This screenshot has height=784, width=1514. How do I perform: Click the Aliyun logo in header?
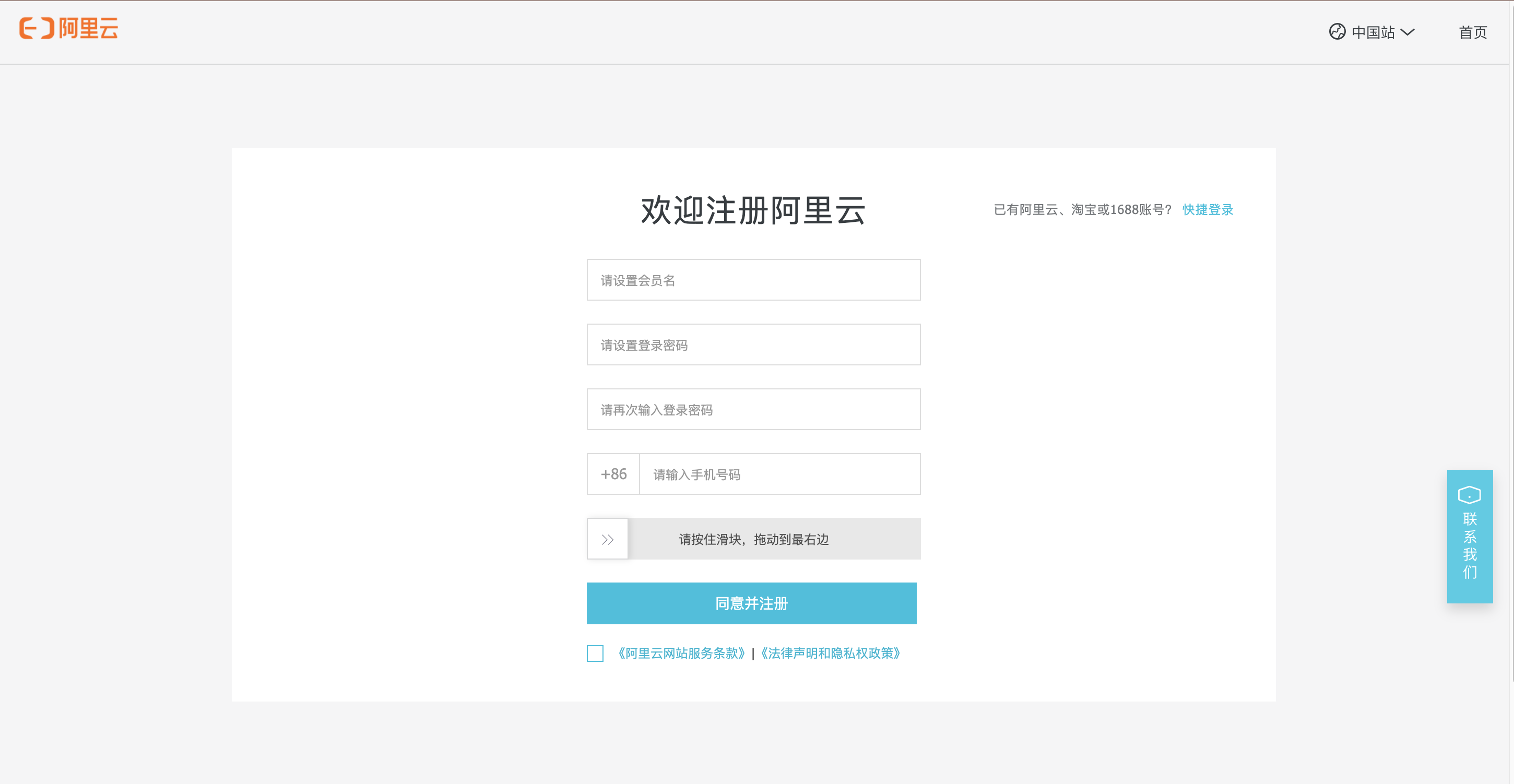[x=69, y=28]
